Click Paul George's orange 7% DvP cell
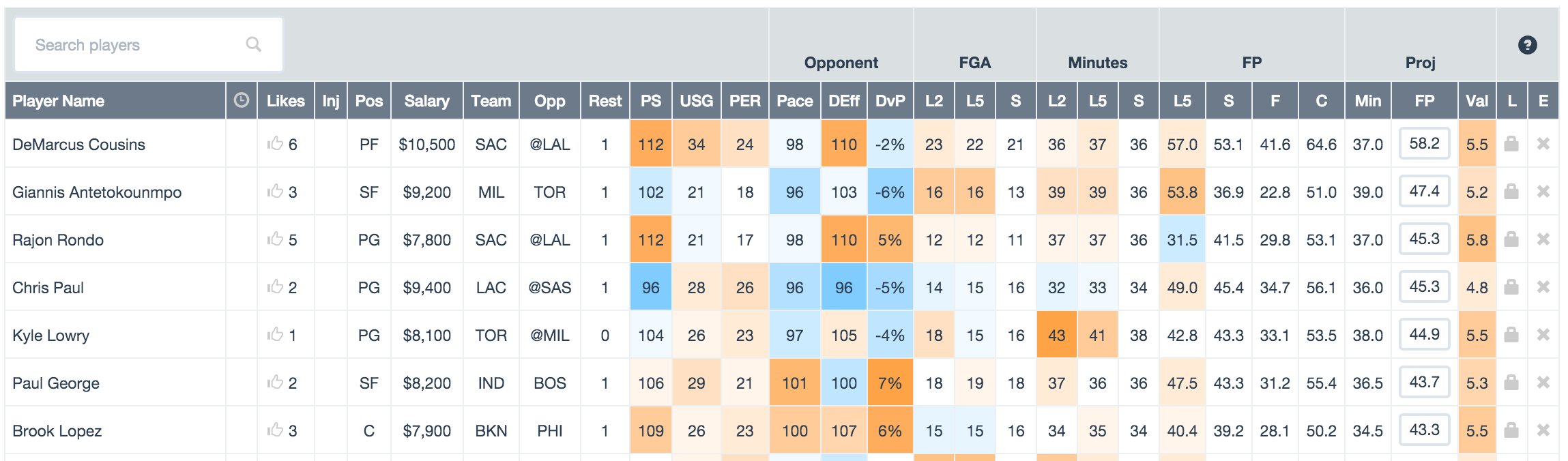This screenshot has width=1568, height=461. [890, 383]
